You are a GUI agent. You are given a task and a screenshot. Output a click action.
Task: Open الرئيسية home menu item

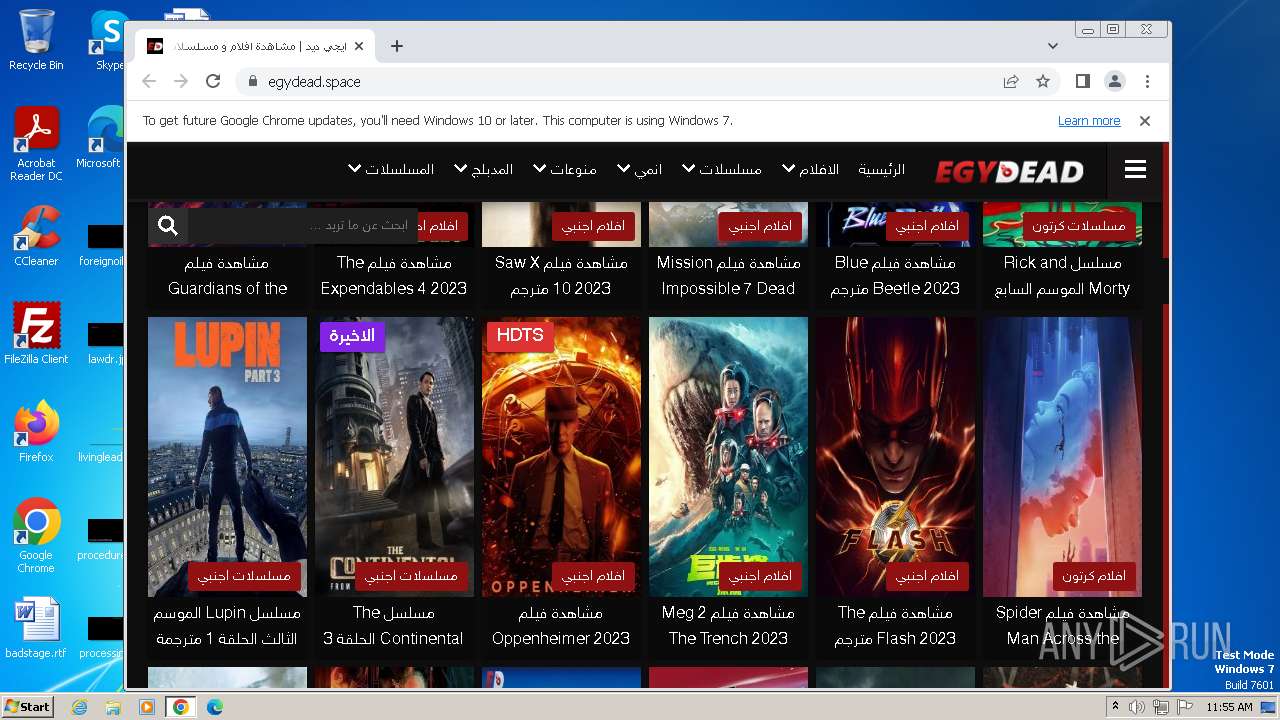point(882,170)
